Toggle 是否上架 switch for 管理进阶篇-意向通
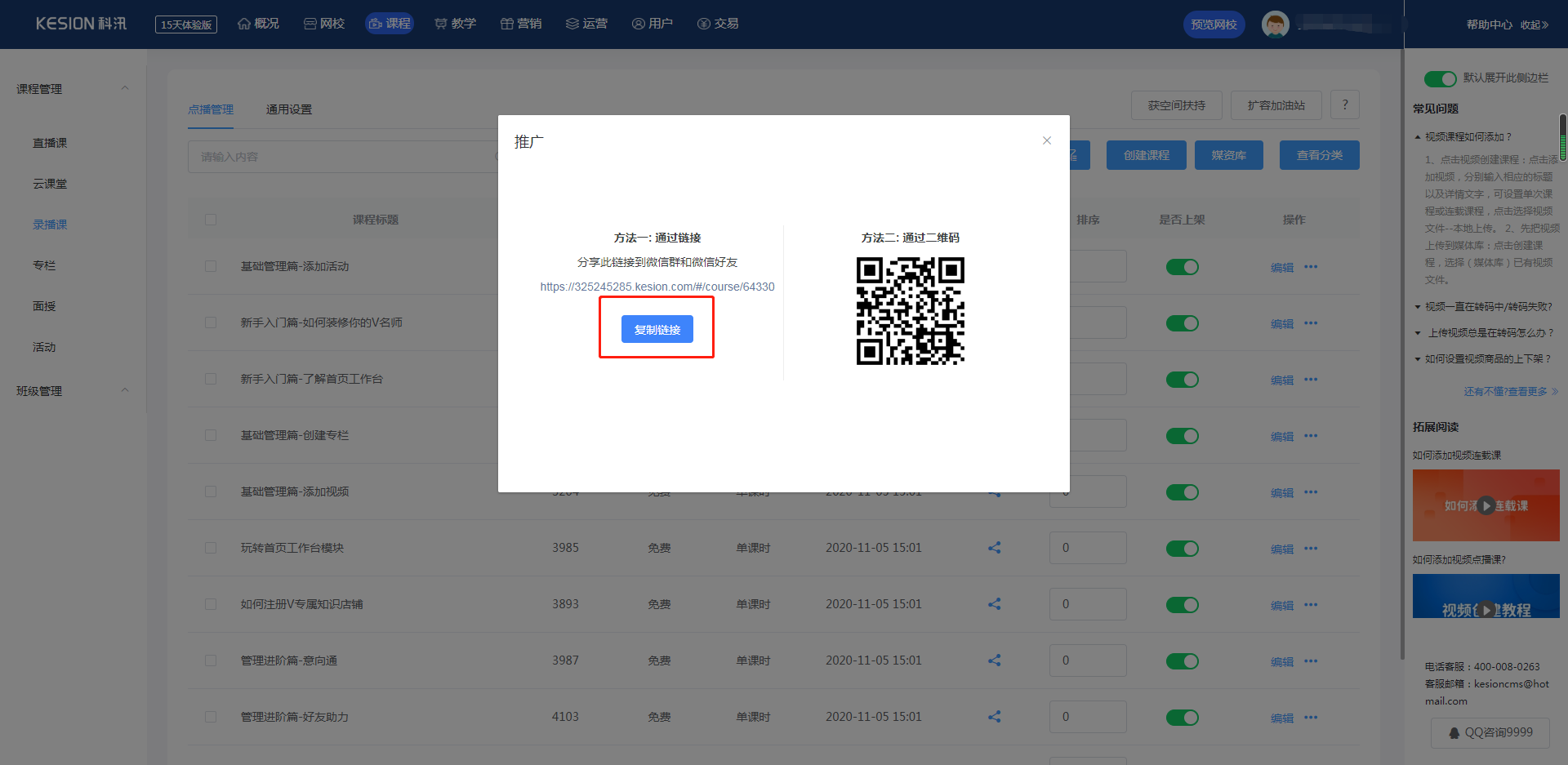Screen dimensions: 1568x765 (1182, 661)
